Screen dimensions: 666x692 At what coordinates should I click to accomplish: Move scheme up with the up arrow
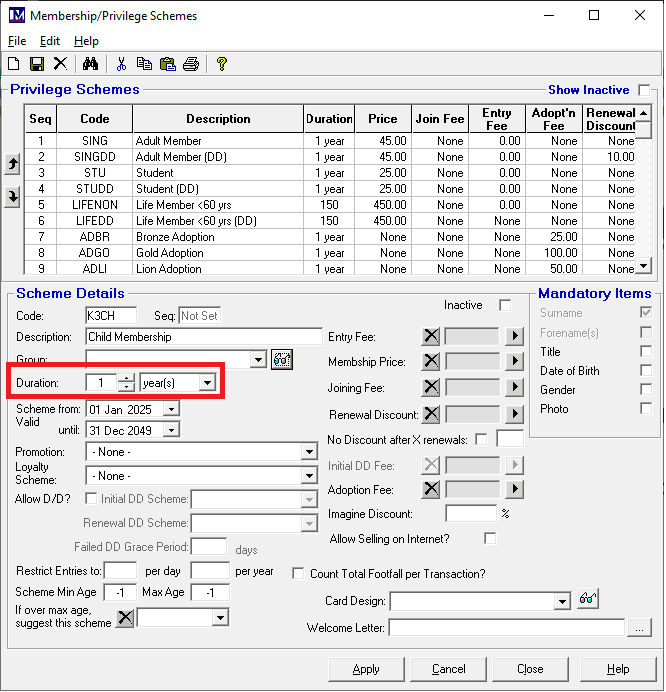[x=12, y=164]
